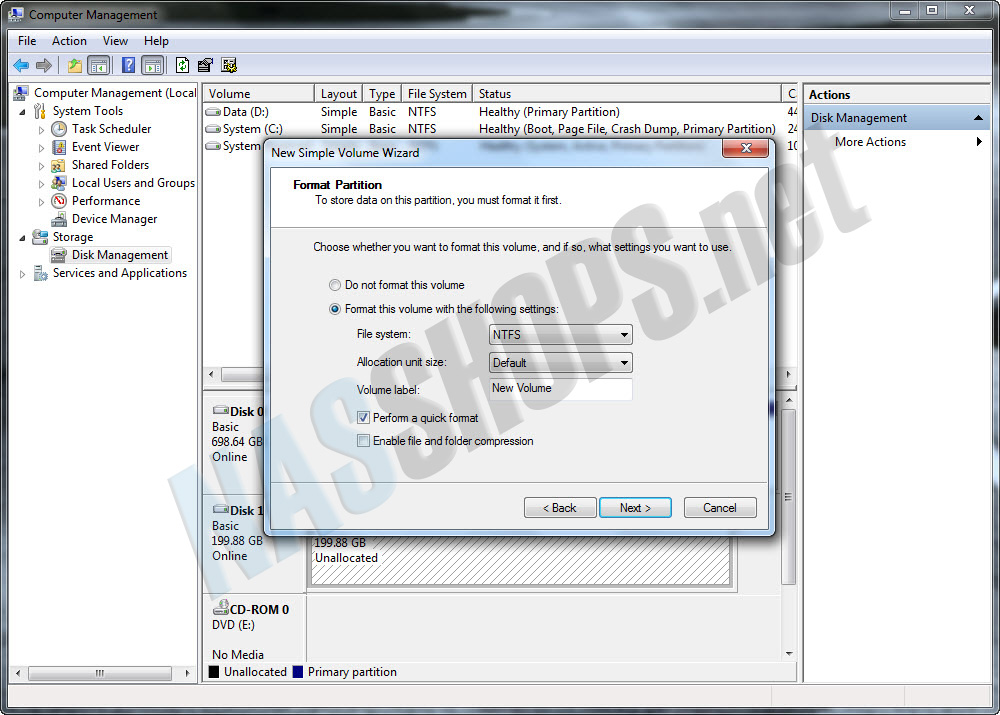Viewport: 1000px width, 715px height.
Task: Click the Device Manager icon
Action: point(59,219)
